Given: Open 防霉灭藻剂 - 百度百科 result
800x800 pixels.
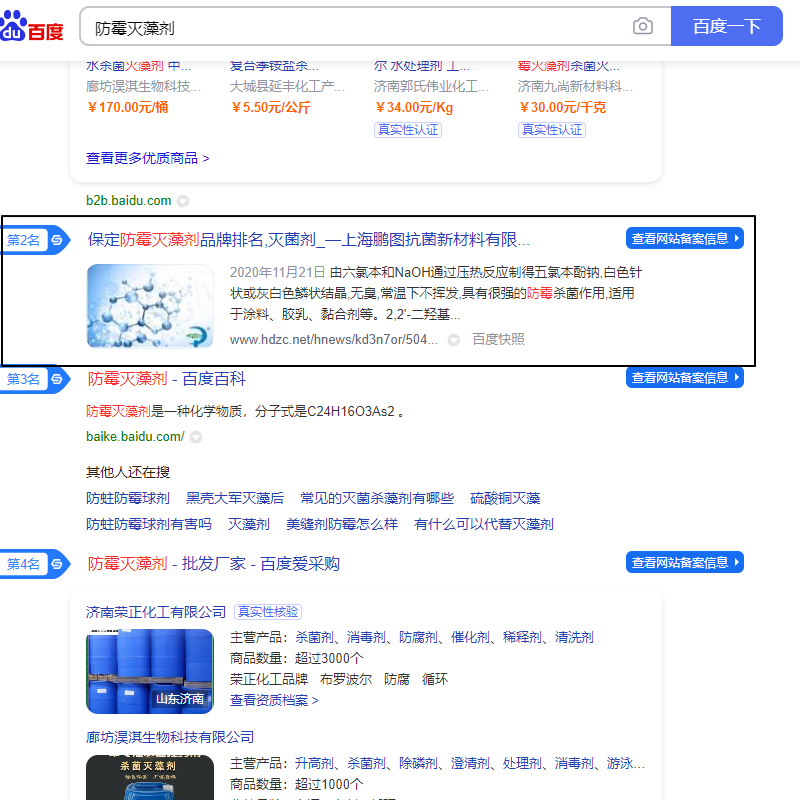Looking at the screenshot, I should (x=166, y=379).
